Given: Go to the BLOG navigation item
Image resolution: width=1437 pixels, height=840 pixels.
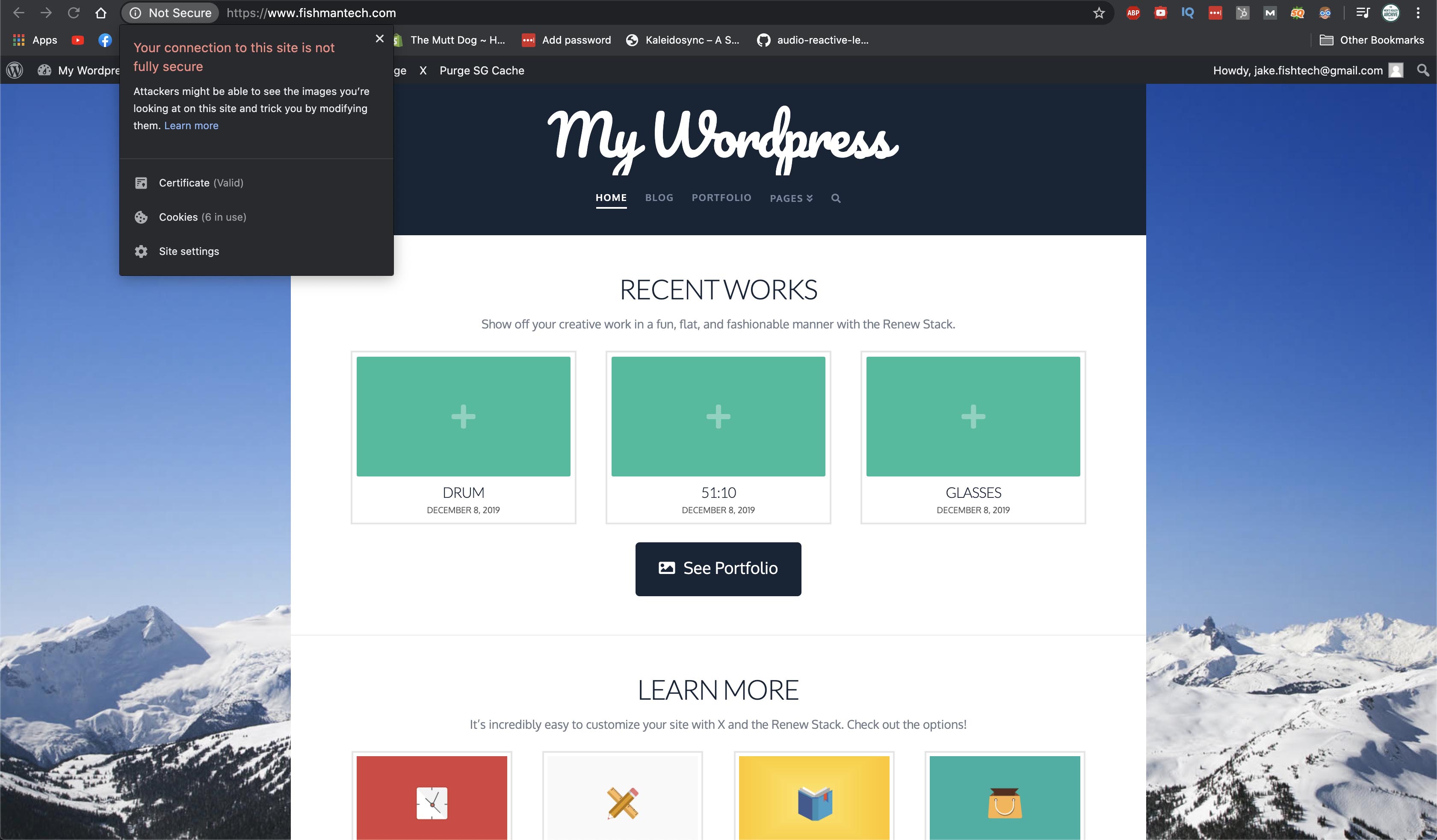Looking at the screenshot, I should pyautogui.click(x=659, y=198).
